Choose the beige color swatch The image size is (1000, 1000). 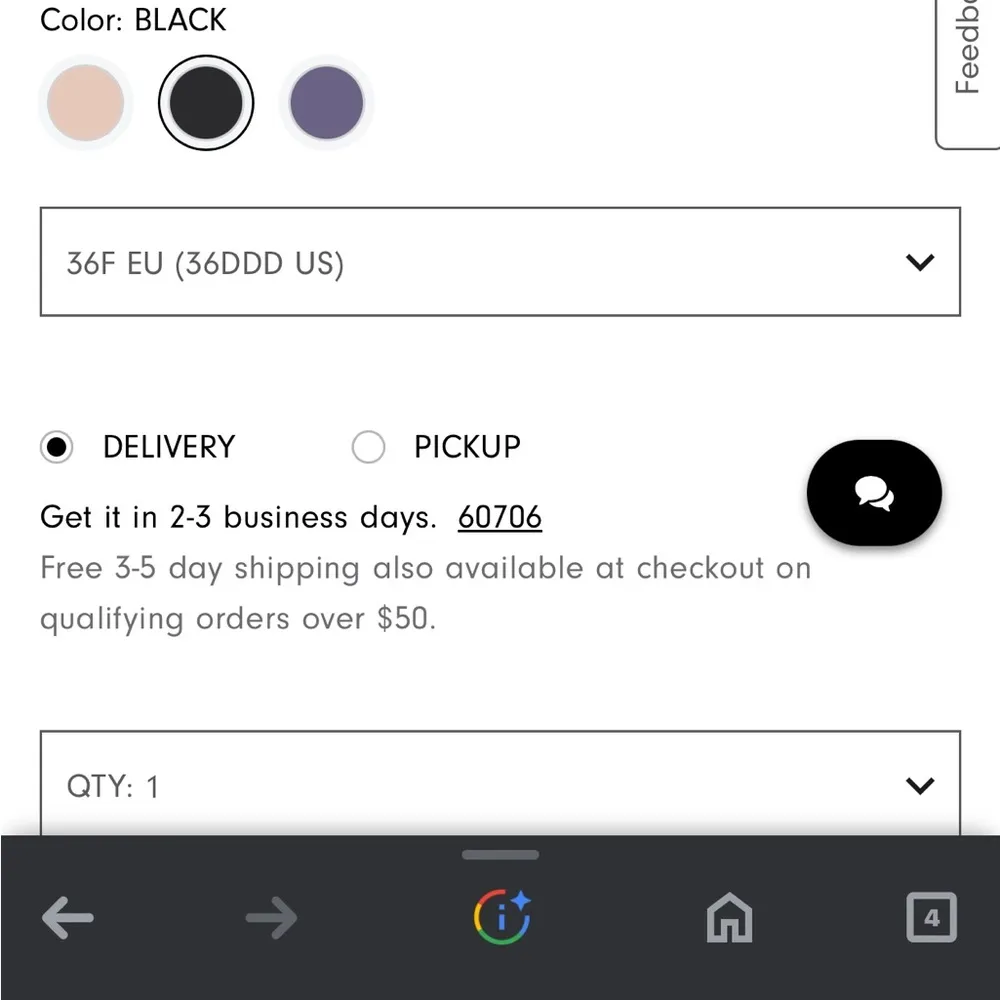pos(86,102)
